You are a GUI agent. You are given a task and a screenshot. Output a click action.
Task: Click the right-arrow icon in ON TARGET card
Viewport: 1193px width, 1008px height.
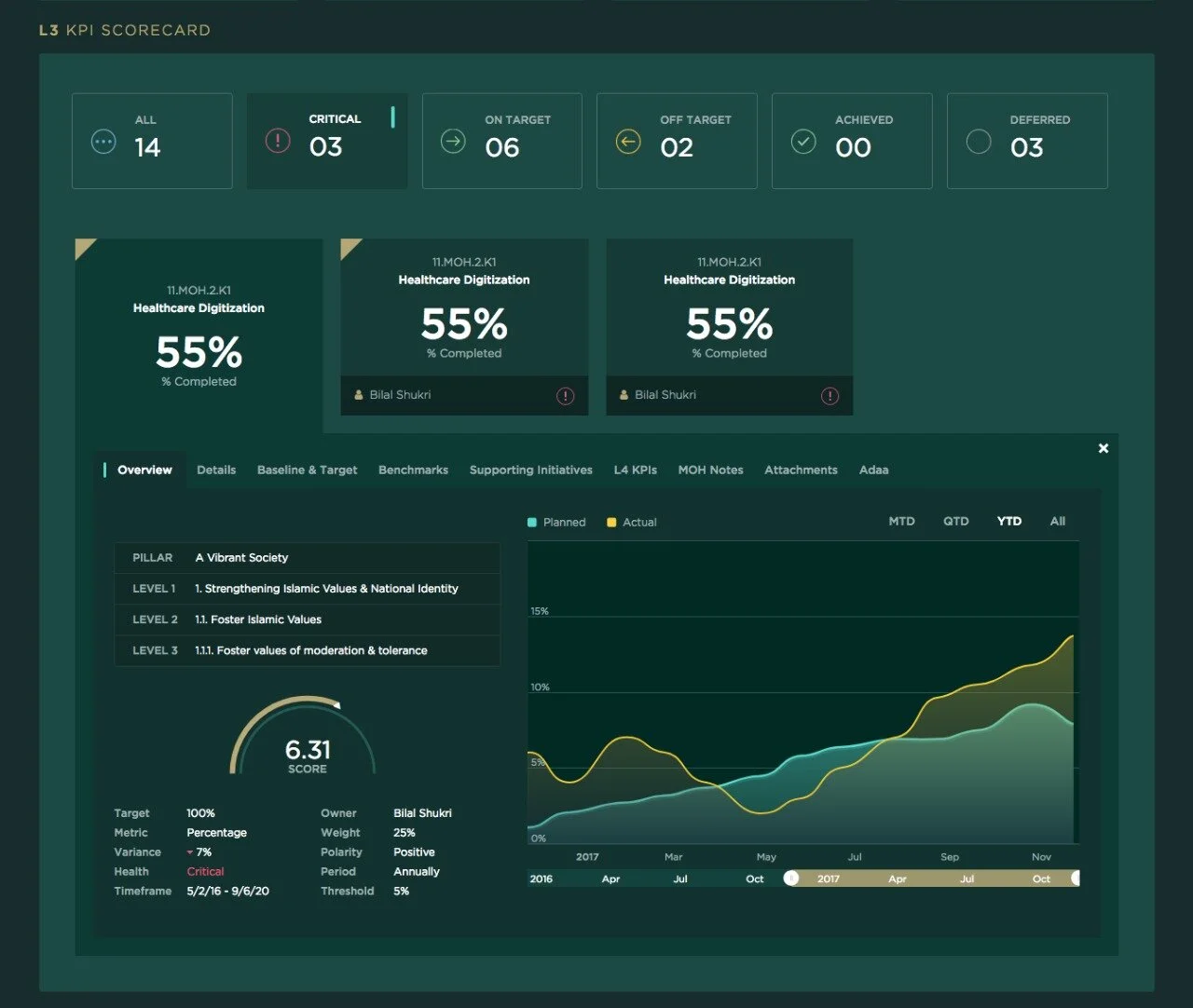pyautogui.click(x=453, y=142)
